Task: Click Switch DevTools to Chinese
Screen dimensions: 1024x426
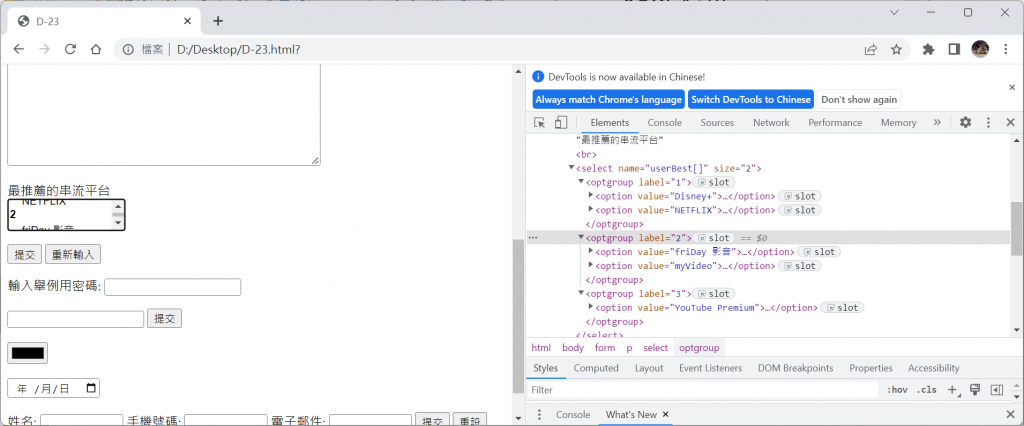Action: pyautogui.click(x=750, y=99)
